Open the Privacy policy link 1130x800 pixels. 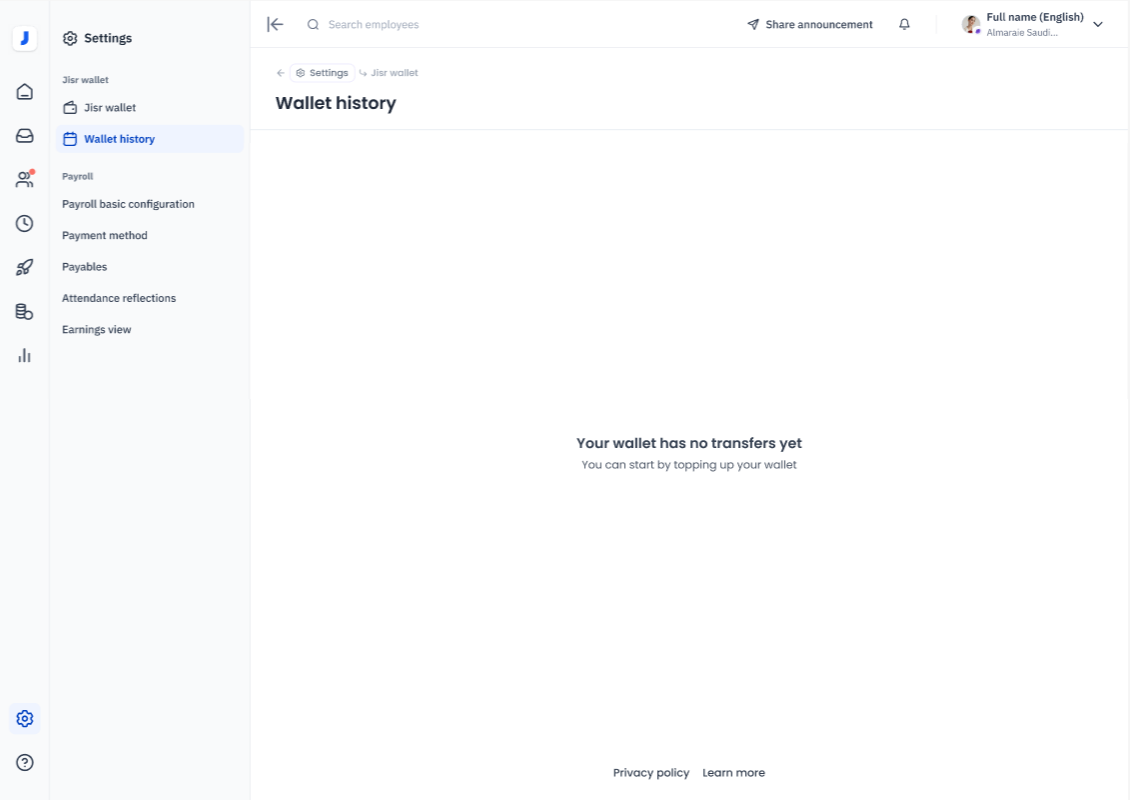click(651, 773)
